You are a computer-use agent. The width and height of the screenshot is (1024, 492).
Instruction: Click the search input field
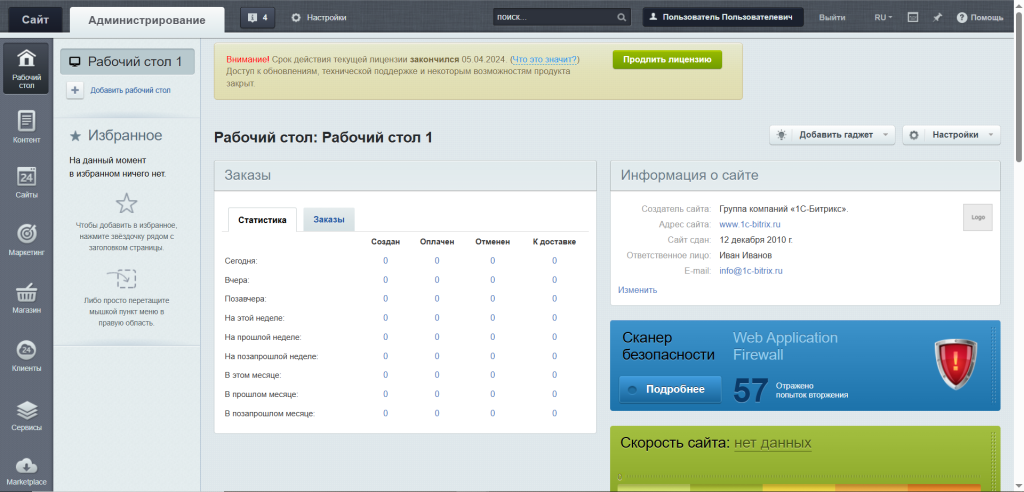pyautogui.click(x=554, y=18)
